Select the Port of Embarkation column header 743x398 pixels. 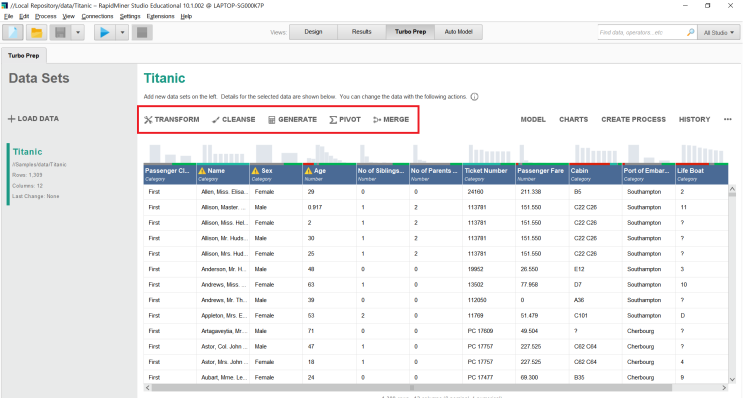pos(648,174)
